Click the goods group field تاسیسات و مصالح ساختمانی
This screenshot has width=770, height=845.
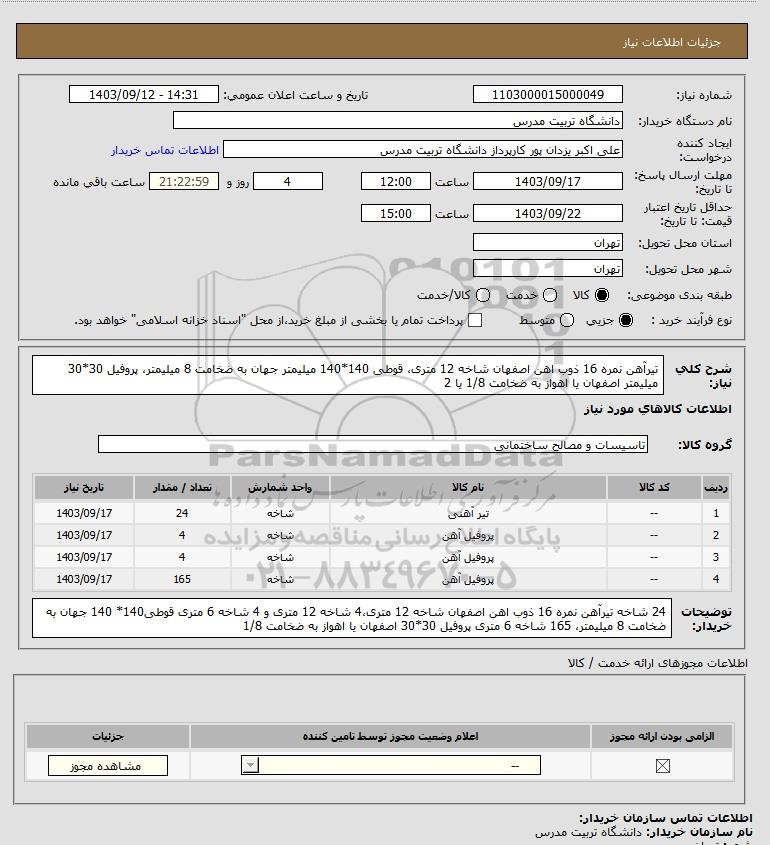[373, 445]
